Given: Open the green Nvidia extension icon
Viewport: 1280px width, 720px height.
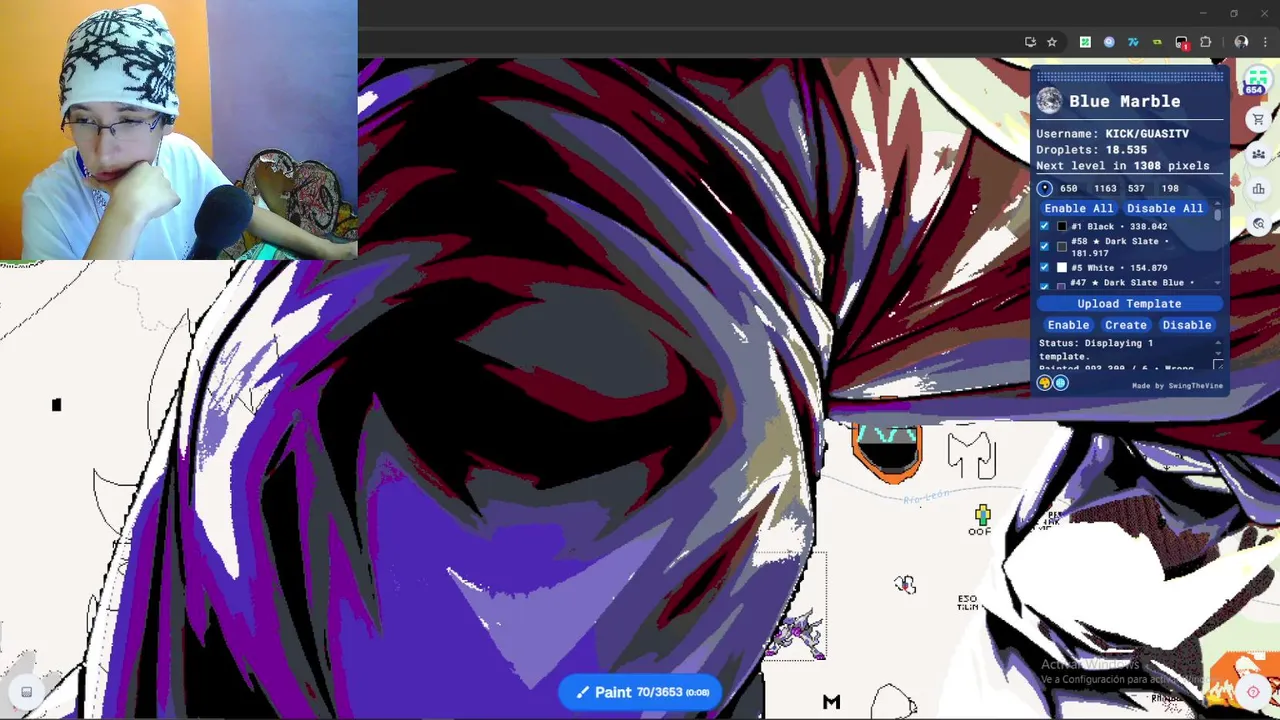Looking at the screenshot, I should (x=1157, y=42).
